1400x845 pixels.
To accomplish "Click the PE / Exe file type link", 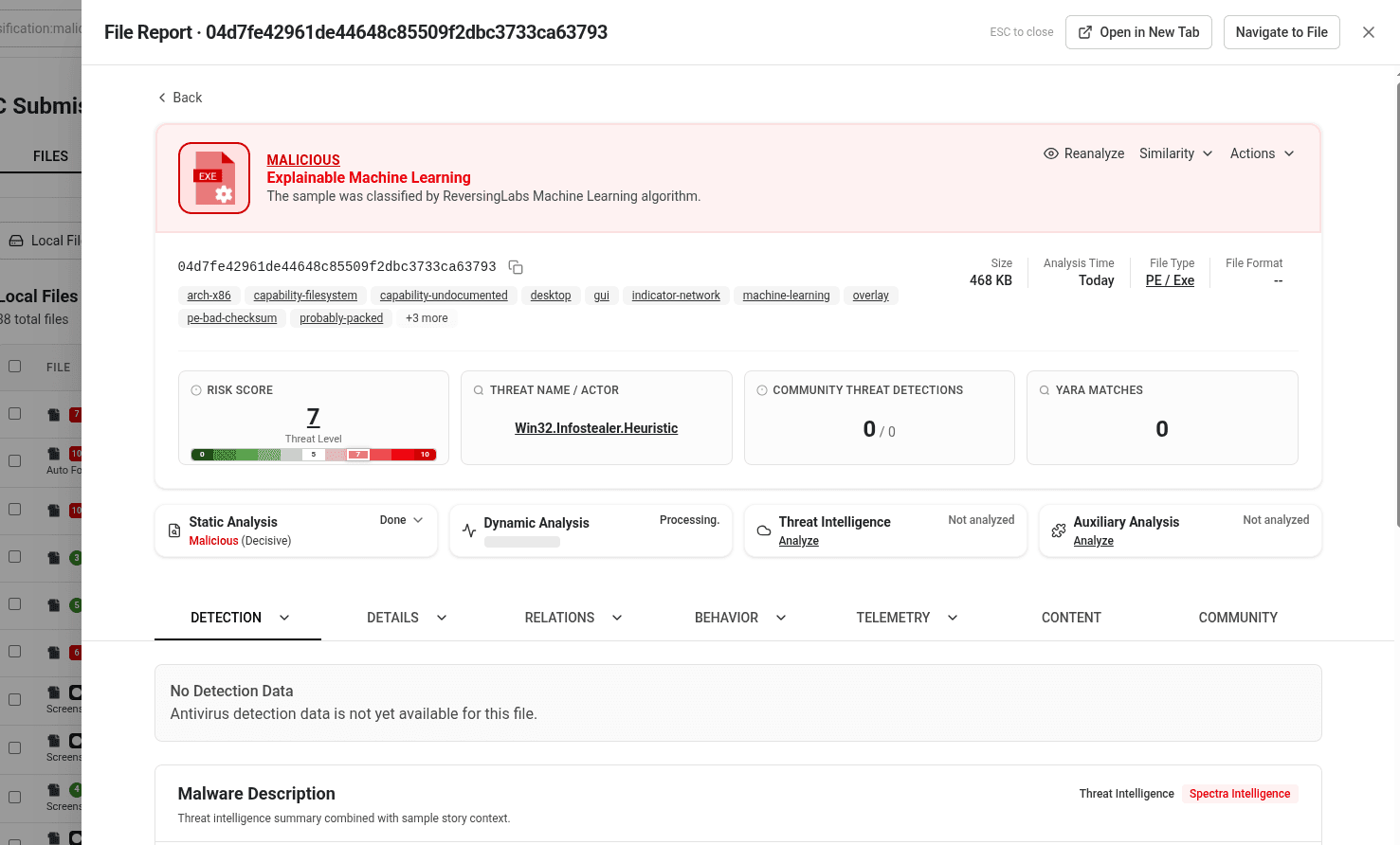I will [1170, 280].
